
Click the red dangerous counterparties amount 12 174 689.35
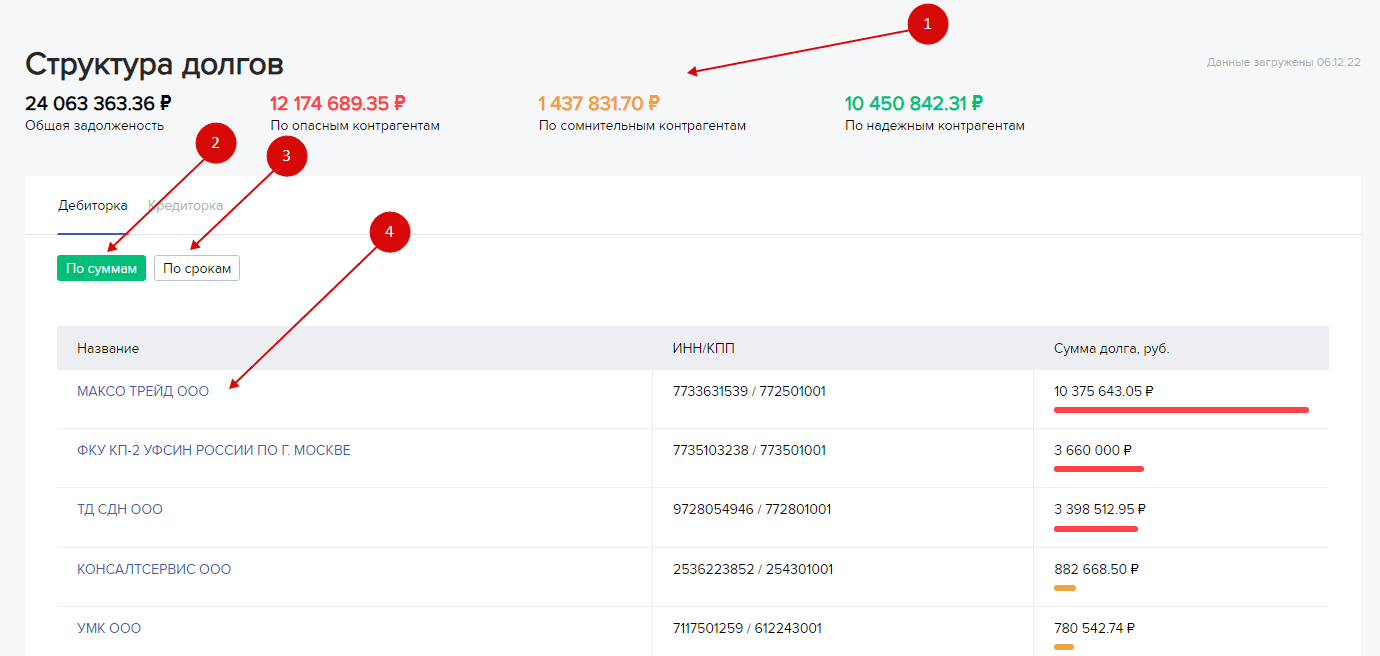(337, 103)
